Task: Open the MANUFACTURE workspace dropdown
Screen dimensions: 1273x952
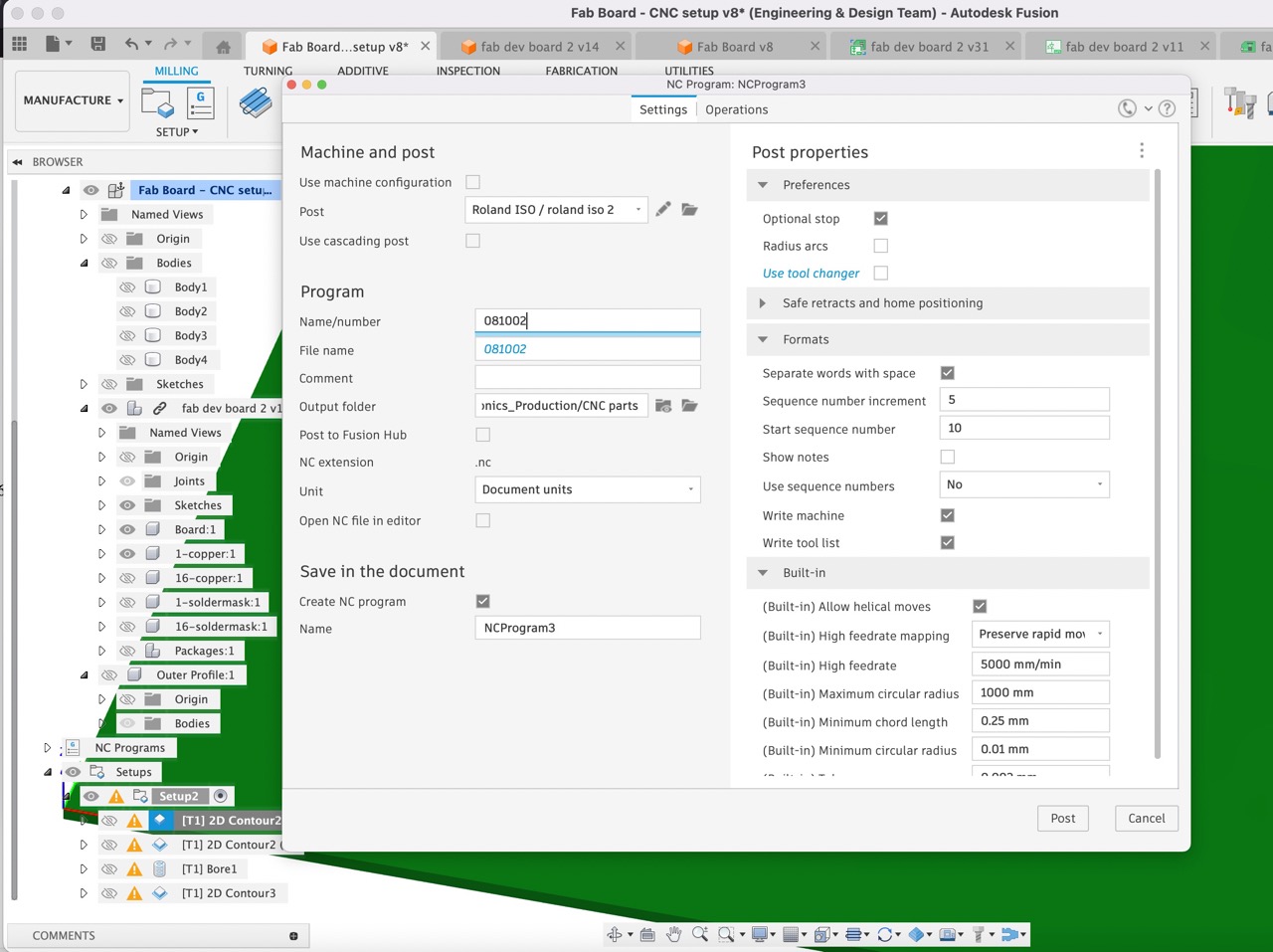Action: pos(74,100)
